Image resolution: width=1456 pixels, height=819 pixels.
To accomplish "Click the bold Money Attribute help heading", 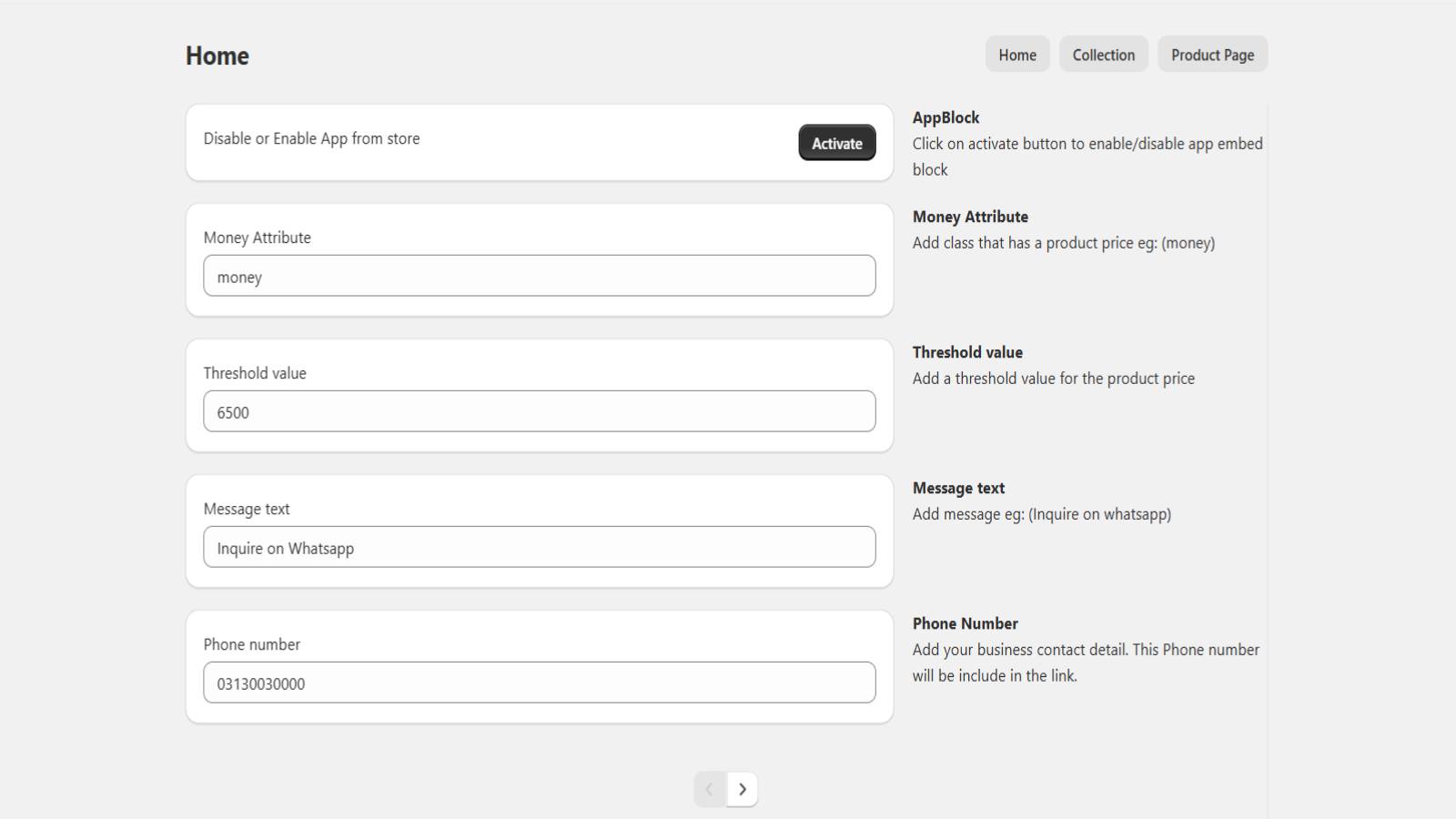I will tap(970, 217).
